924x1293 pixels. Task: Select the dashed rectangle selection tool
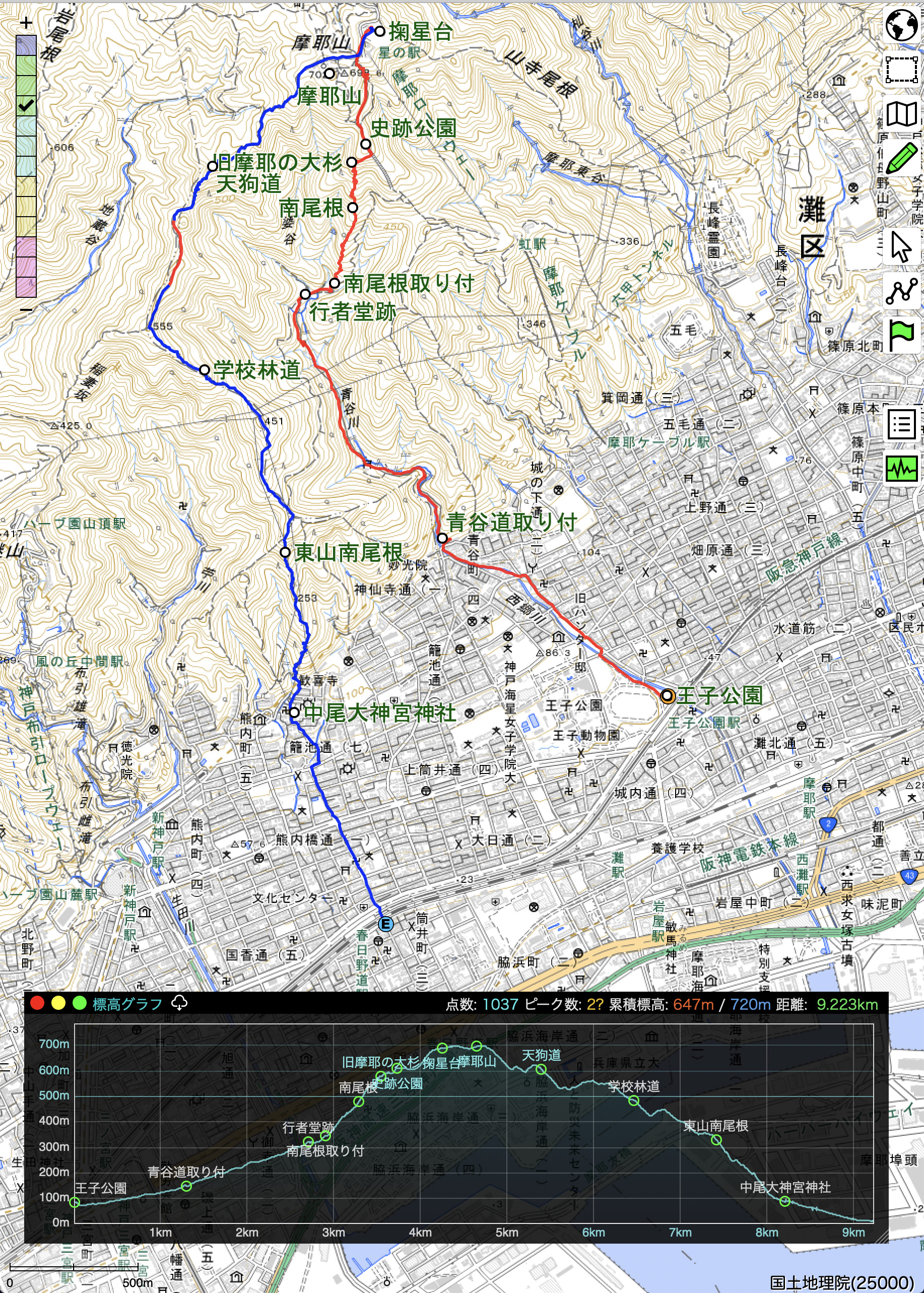tap(902, 70)
